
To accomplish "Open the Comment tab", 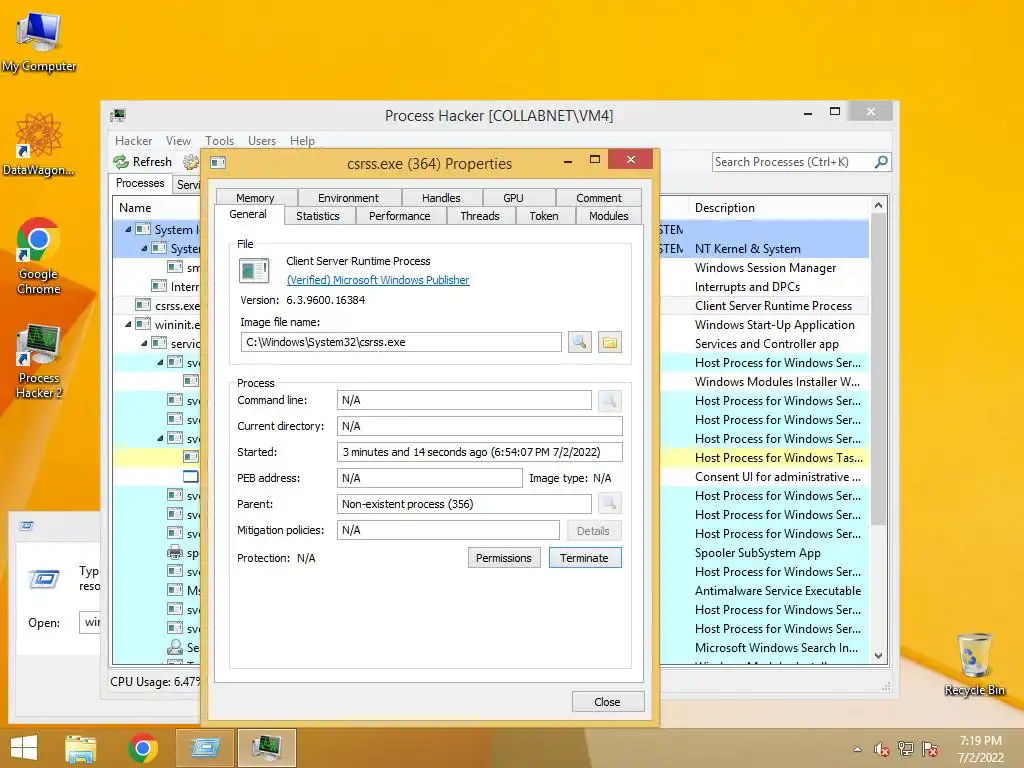I will point(599,198).
